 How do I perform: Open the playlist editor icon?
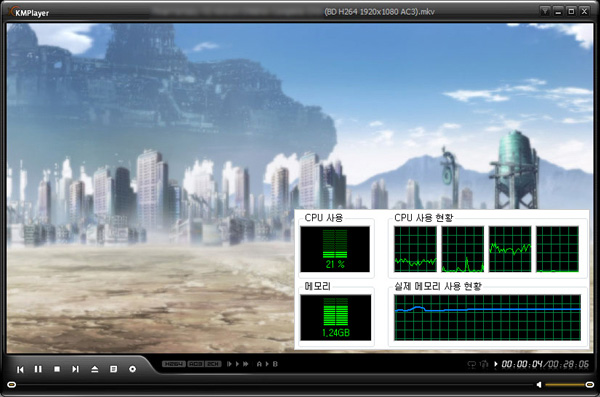pyautogui.click(x=113, y=369)
